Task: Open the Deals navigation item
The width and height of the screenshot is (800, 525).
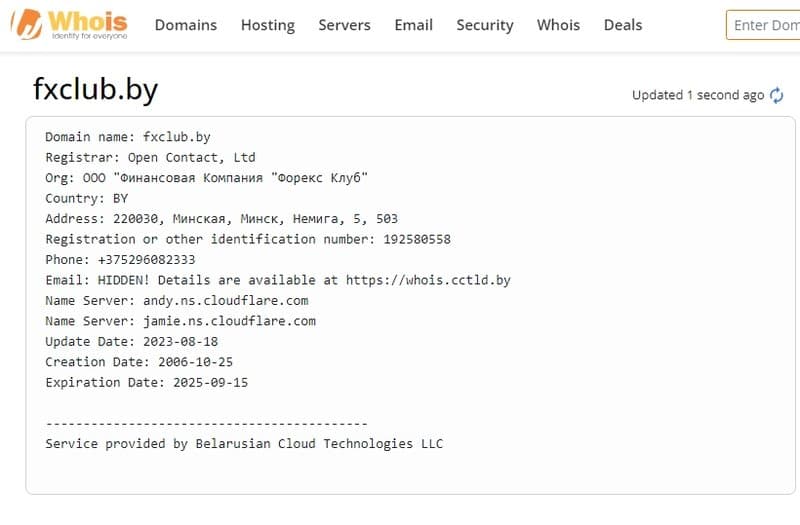Action: 622,25
